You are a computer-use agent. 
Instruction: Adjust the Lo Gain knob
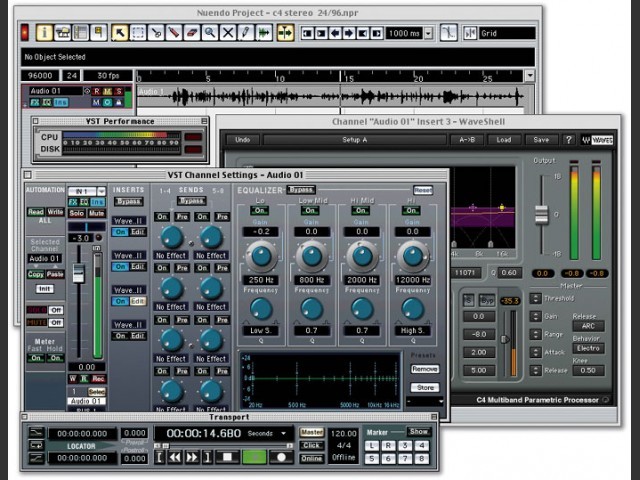pyautogui.click(x=262, y=256)
